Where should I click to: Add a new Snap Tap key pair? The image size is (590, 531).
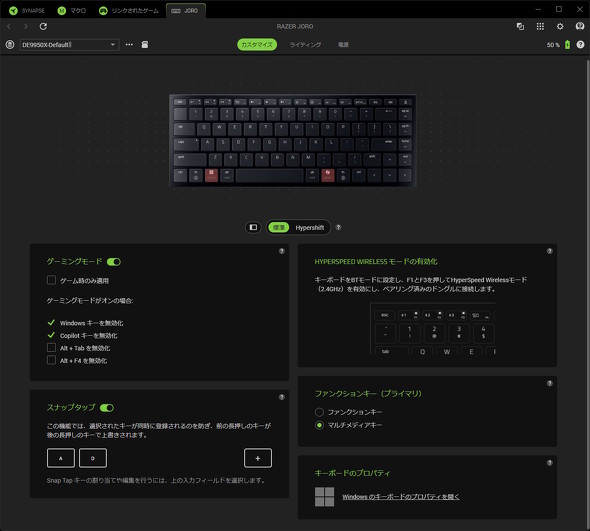point(258,458)
